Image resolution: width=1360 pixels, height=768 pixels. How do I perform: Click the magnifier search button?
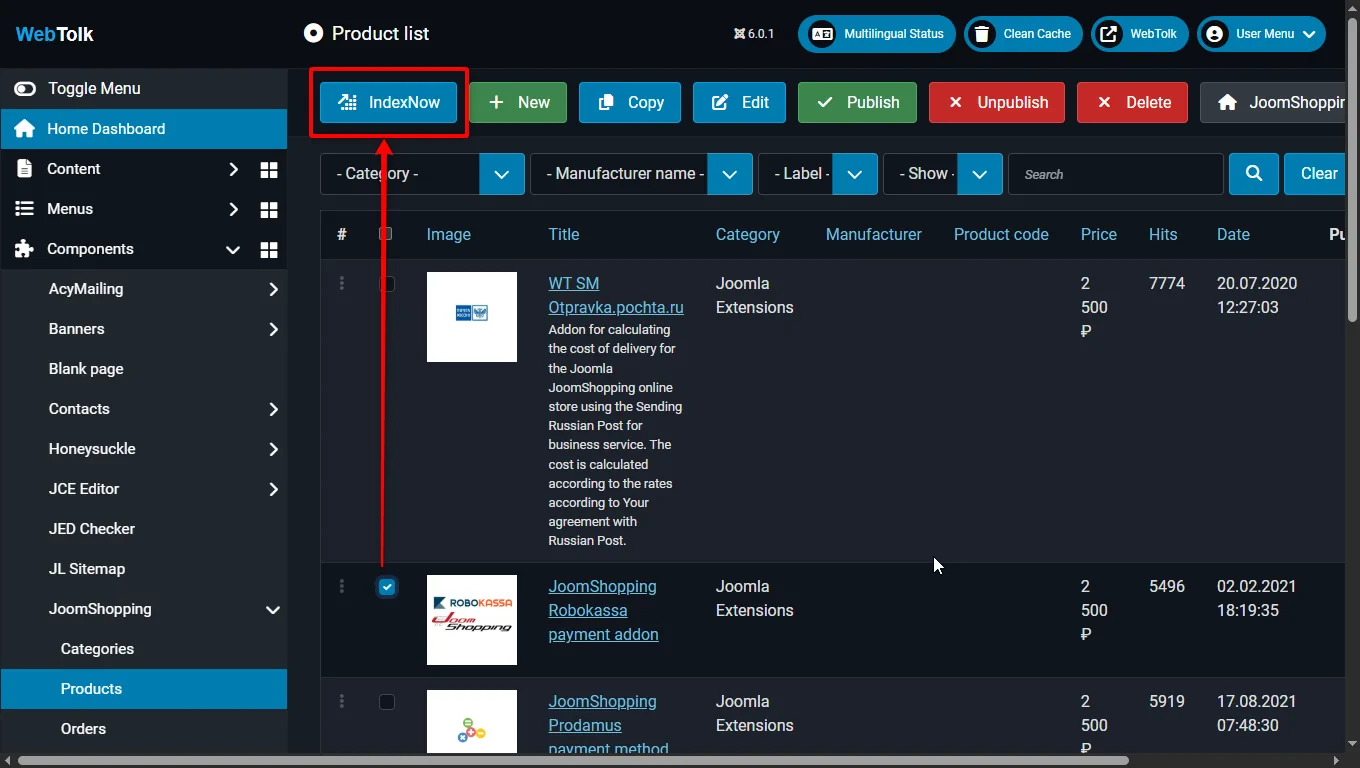(x=1253, y=174)
